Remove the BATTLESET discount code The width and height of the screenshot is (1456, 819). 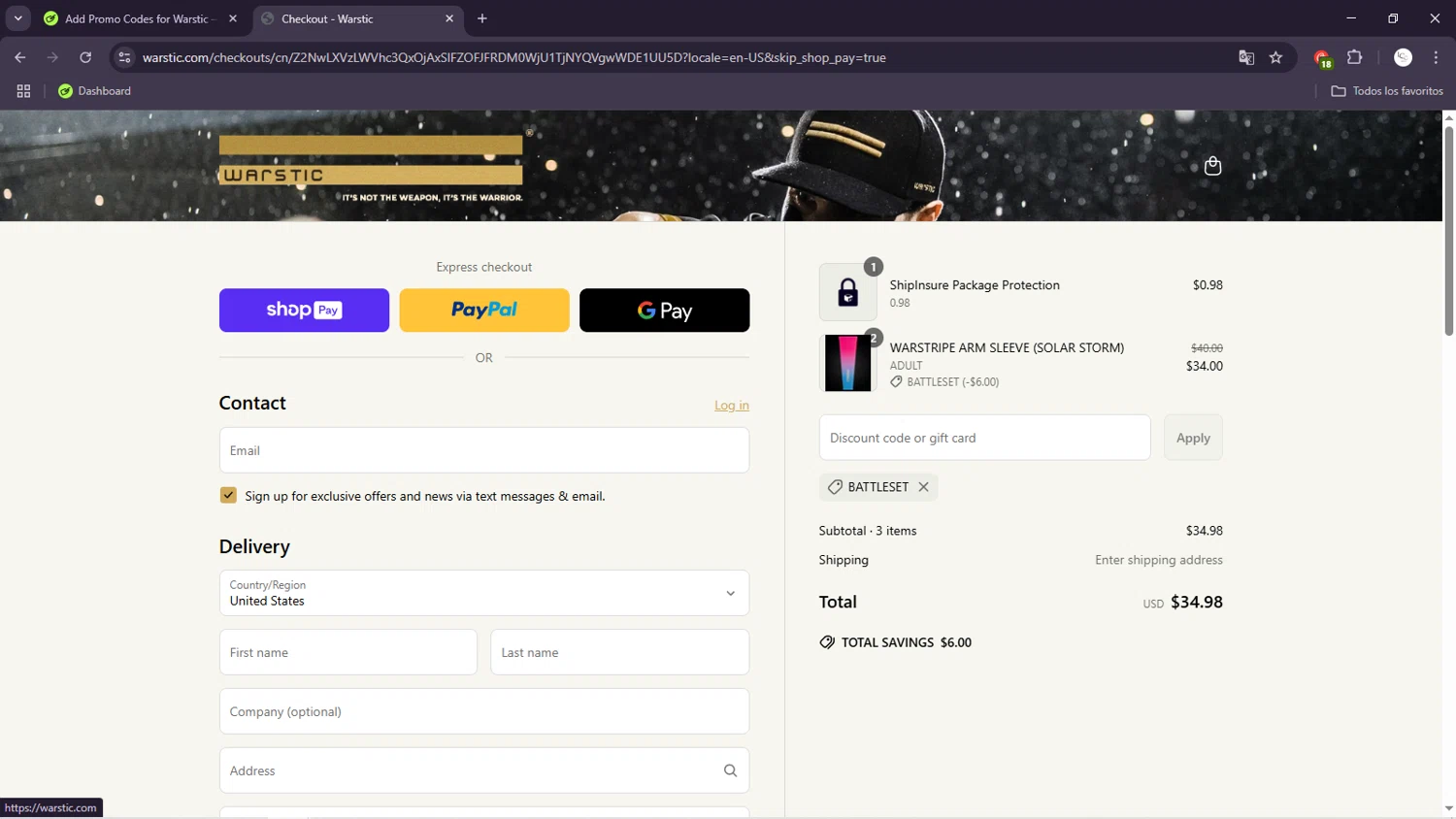point(923,487)
